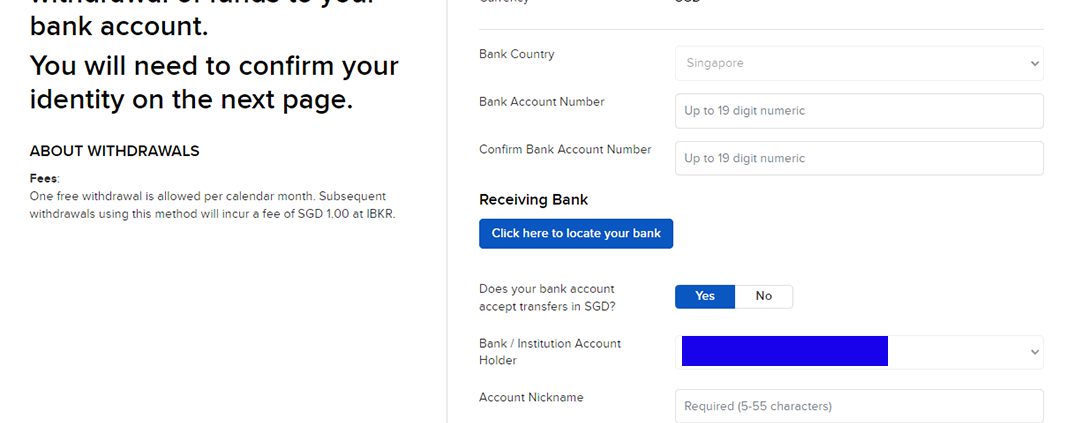The height and width of the screenshot is (423, 1080).
Task: Click the 'Bank Country' field label
Action: [x=516, y=54]
